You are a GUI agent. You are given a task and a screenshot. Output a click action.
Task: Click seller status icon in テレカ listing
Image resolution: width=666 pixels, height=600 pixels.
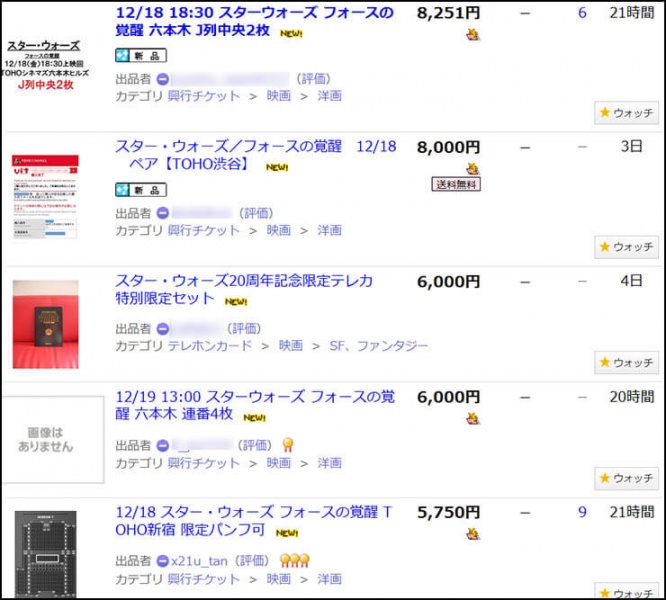(163, 329)
